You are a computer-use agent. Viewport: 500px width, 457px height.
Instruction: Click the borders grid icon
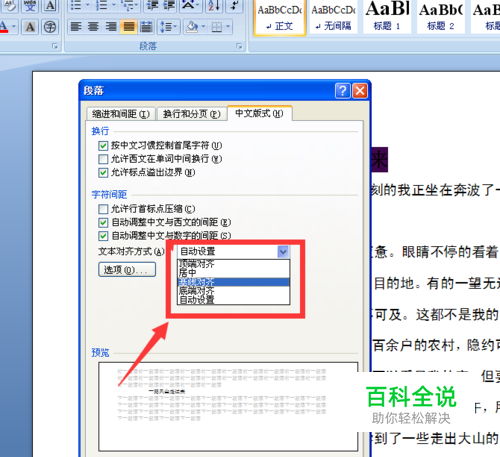(x=217, y=27)
